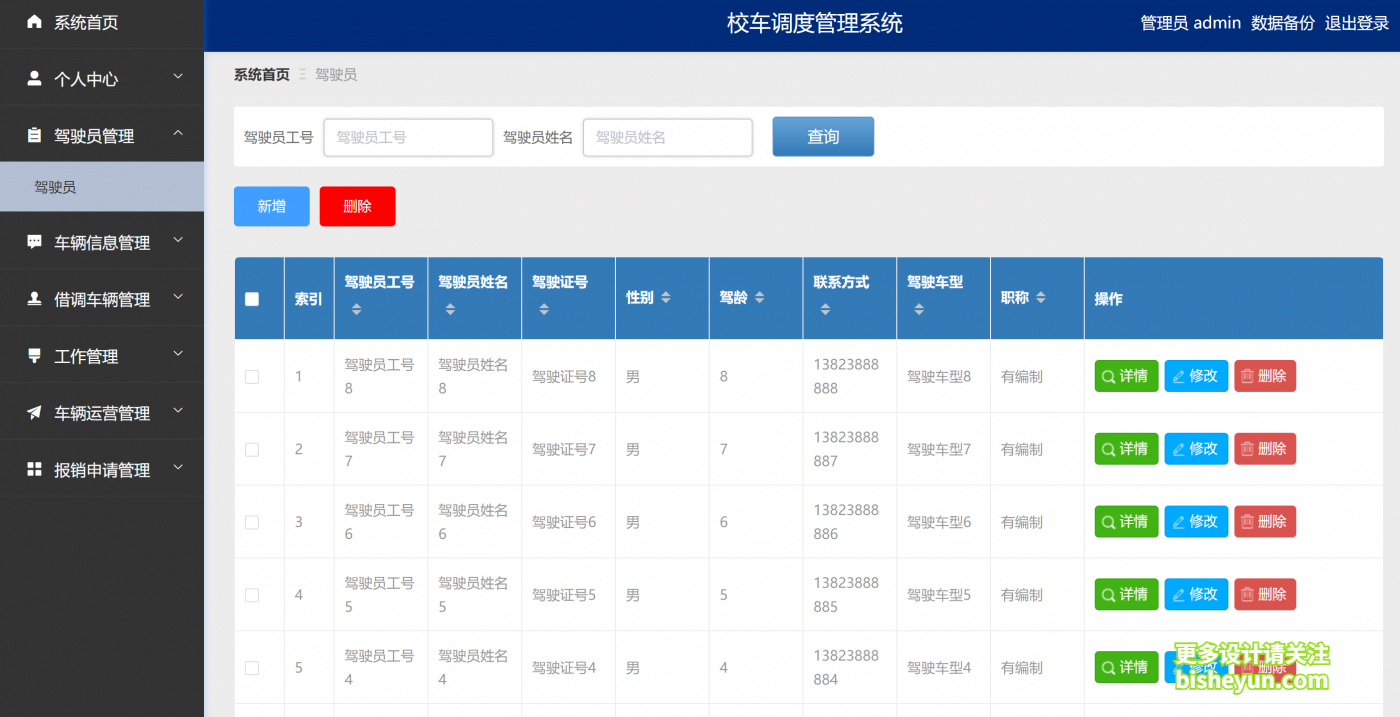This screenshot has width=1400, height=717.
Task: Check the checkbox for row 1
Action: [x=252, y=376]
